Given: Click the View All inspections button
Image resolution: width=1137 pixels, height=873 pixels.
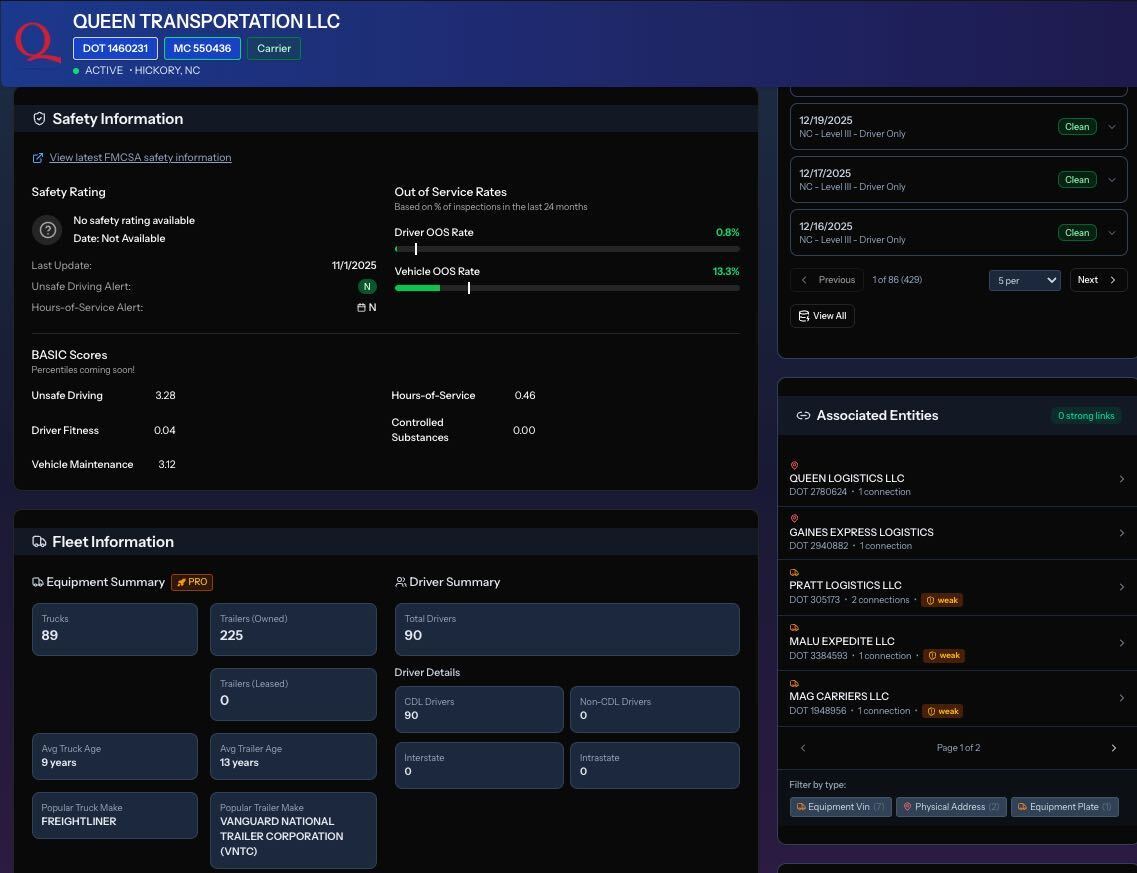Looking at the screenshot, I should (x=822, y=316).
